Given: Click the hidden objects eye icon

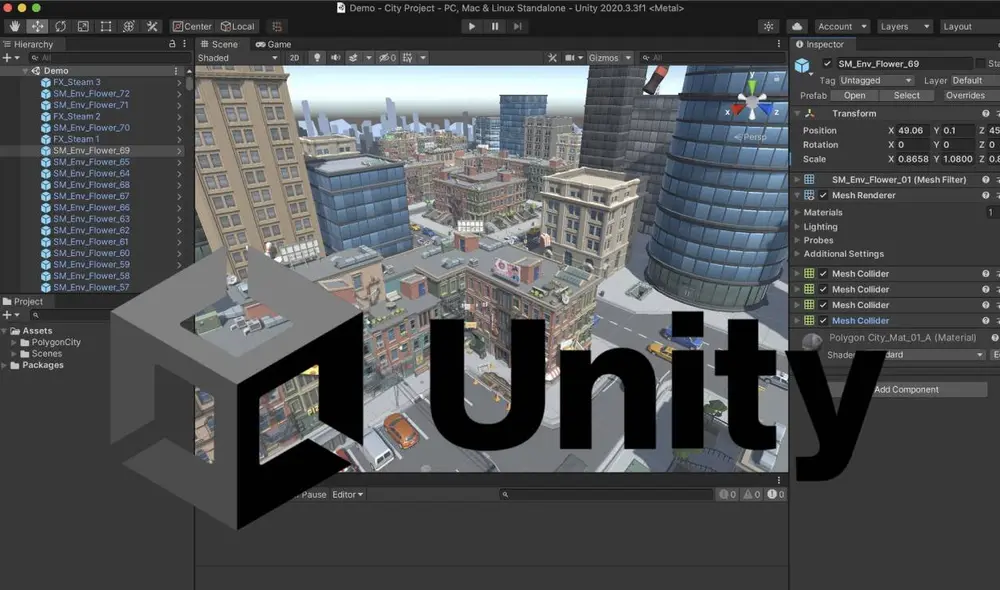Looking at the screenshot, I should [x=385, y=57].
